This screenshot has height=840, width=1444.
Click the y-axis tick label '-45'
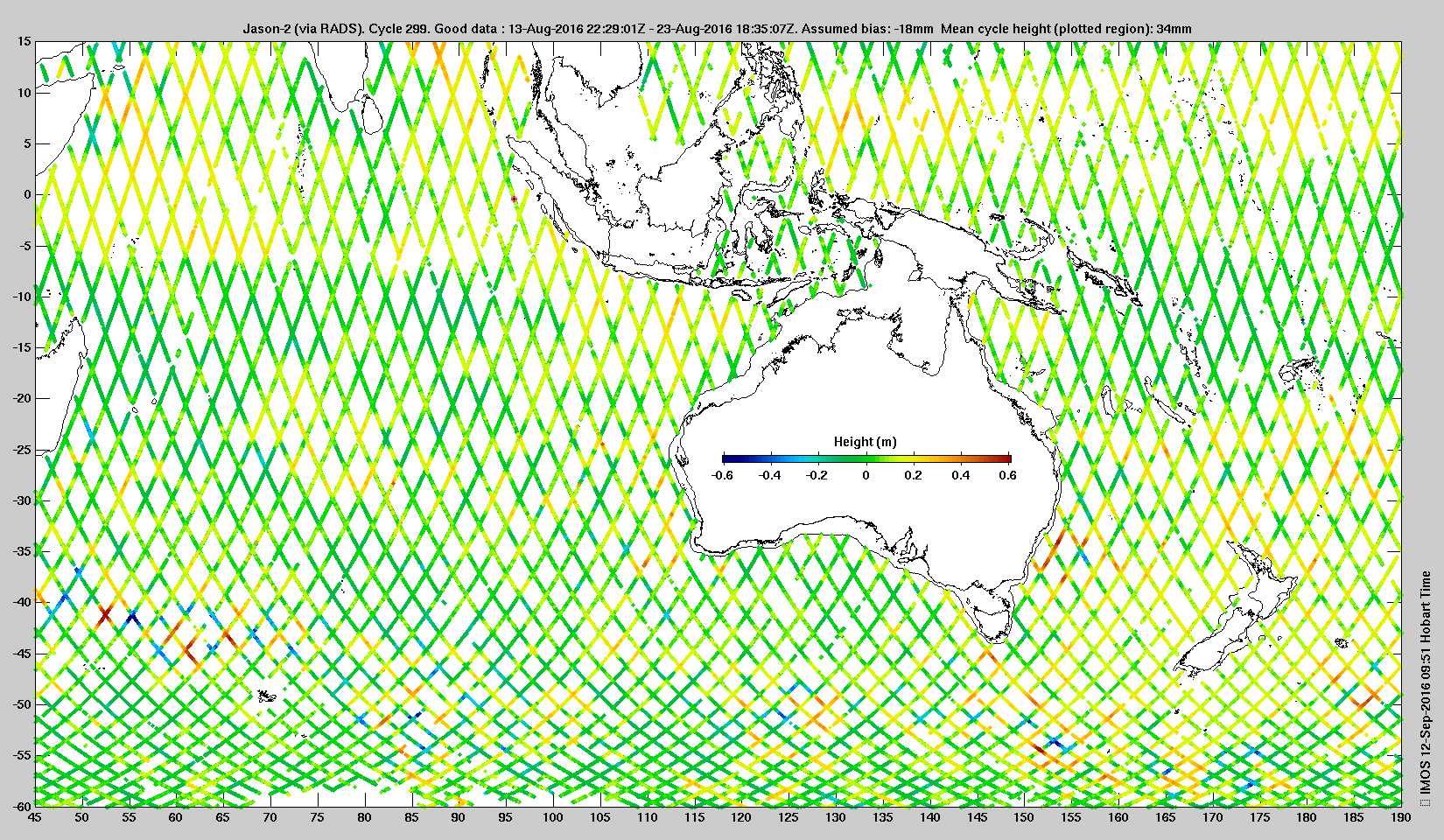20,654
